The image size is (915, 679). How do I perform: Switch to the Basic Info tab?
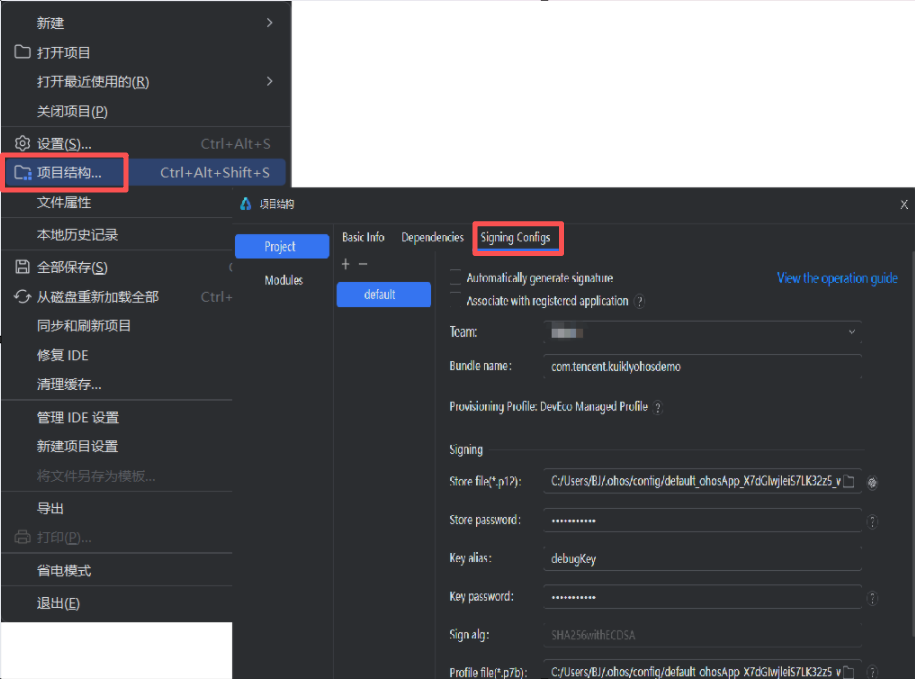[x=363, y=237]
